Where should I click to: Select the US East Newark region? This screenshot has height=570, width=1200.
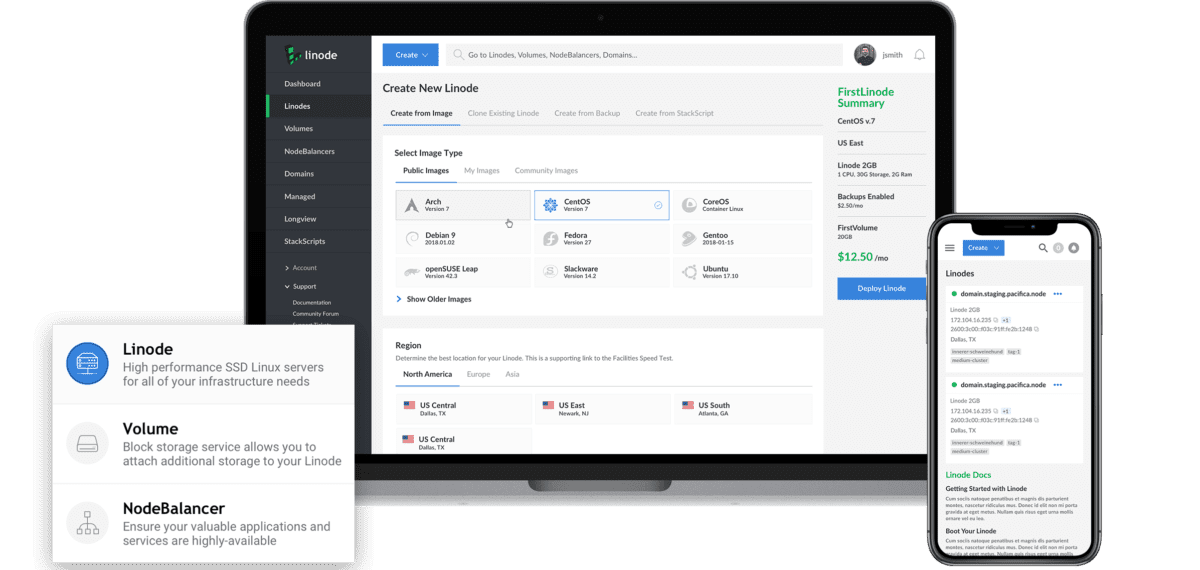click(x=601, y=409)
